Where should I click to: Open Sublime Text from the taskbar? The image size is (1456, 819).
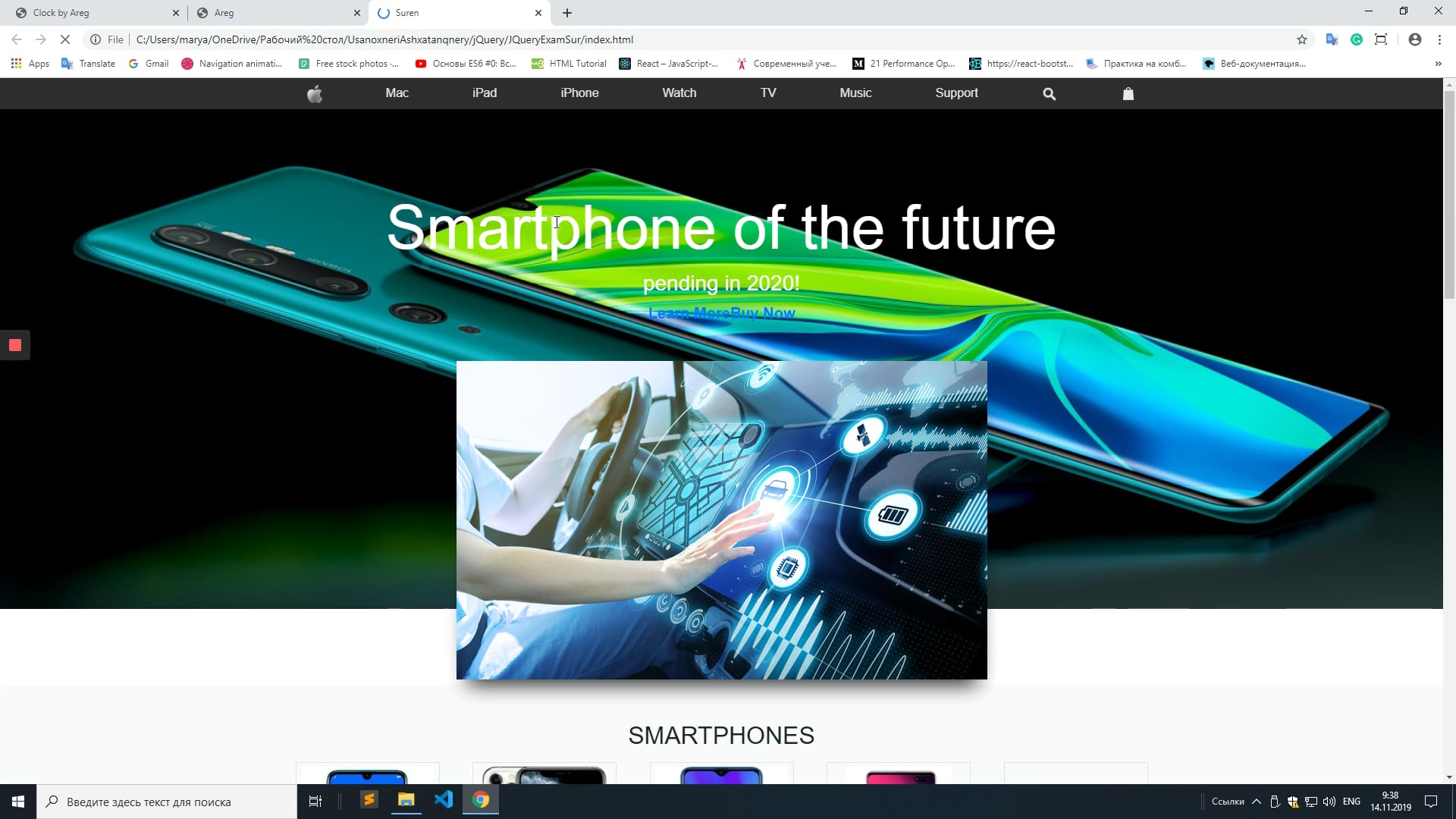[369, 800]
